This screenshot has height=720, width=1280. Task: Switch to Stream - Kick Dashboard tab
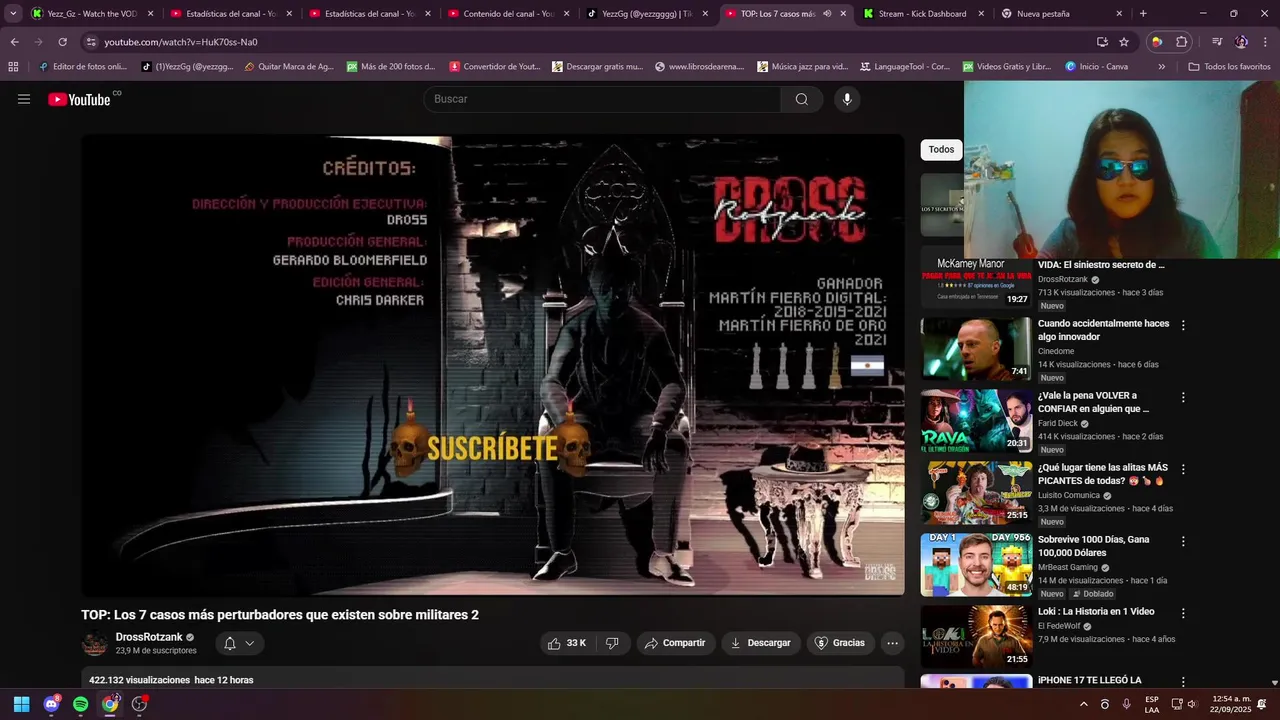pos(922,14)
